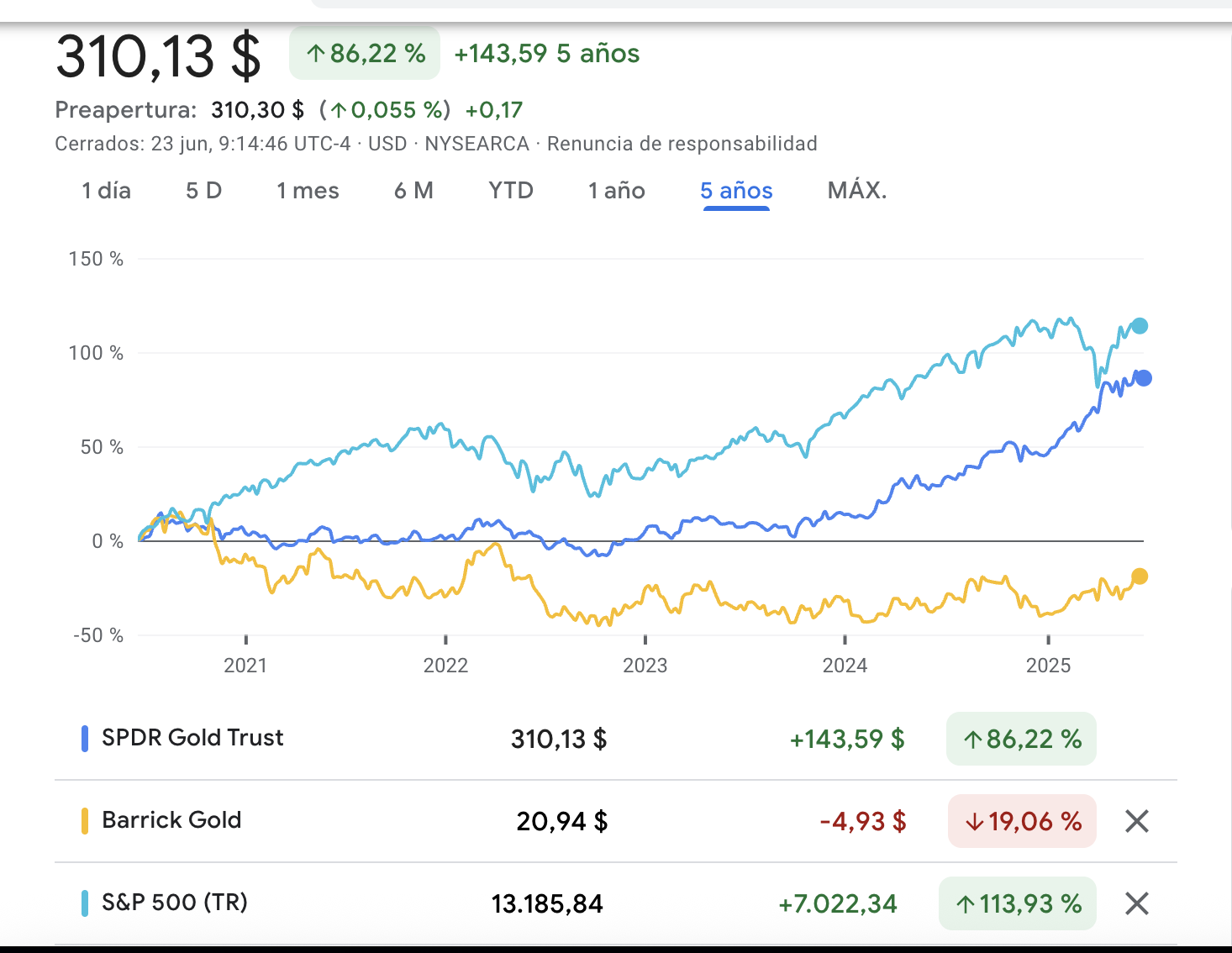Remove Barrick Gold from comparison
The width and height of the screenshot is (1232, 953).
point(1136,821)
